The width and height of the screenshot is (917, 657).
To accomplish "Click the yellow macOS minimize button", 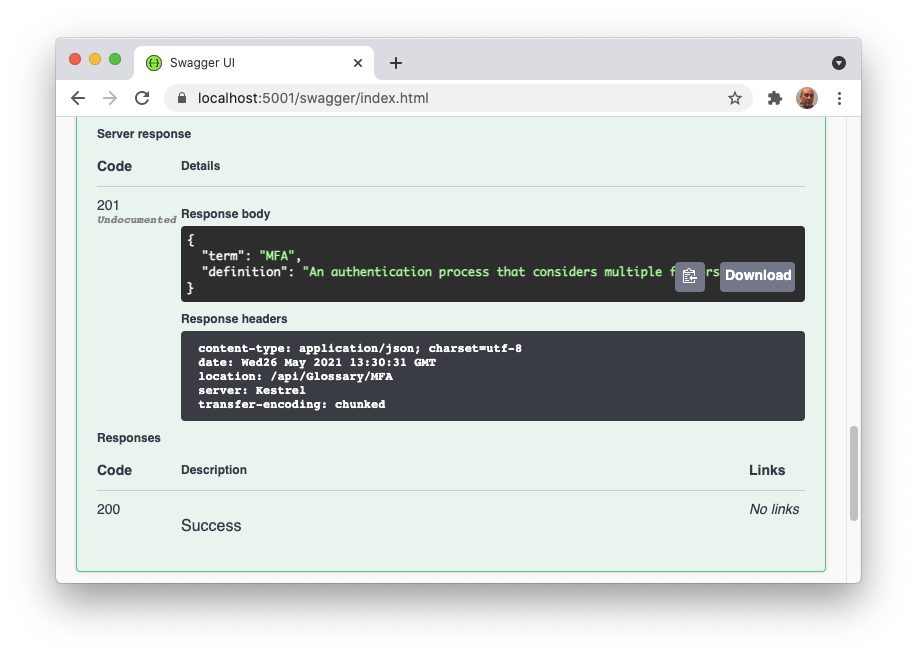I will click(x=95, y=59).
